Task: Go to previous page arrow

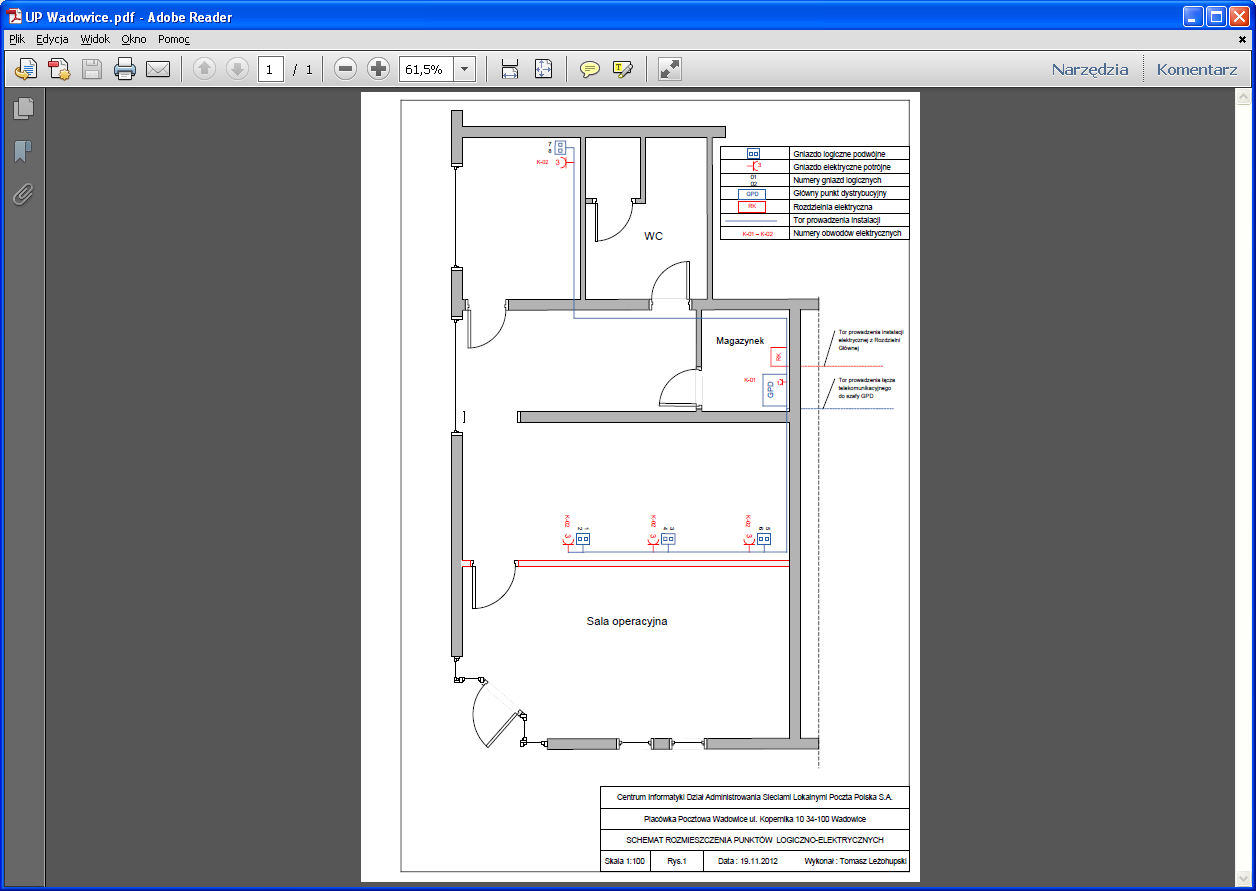Action: (x=204, y=69)
